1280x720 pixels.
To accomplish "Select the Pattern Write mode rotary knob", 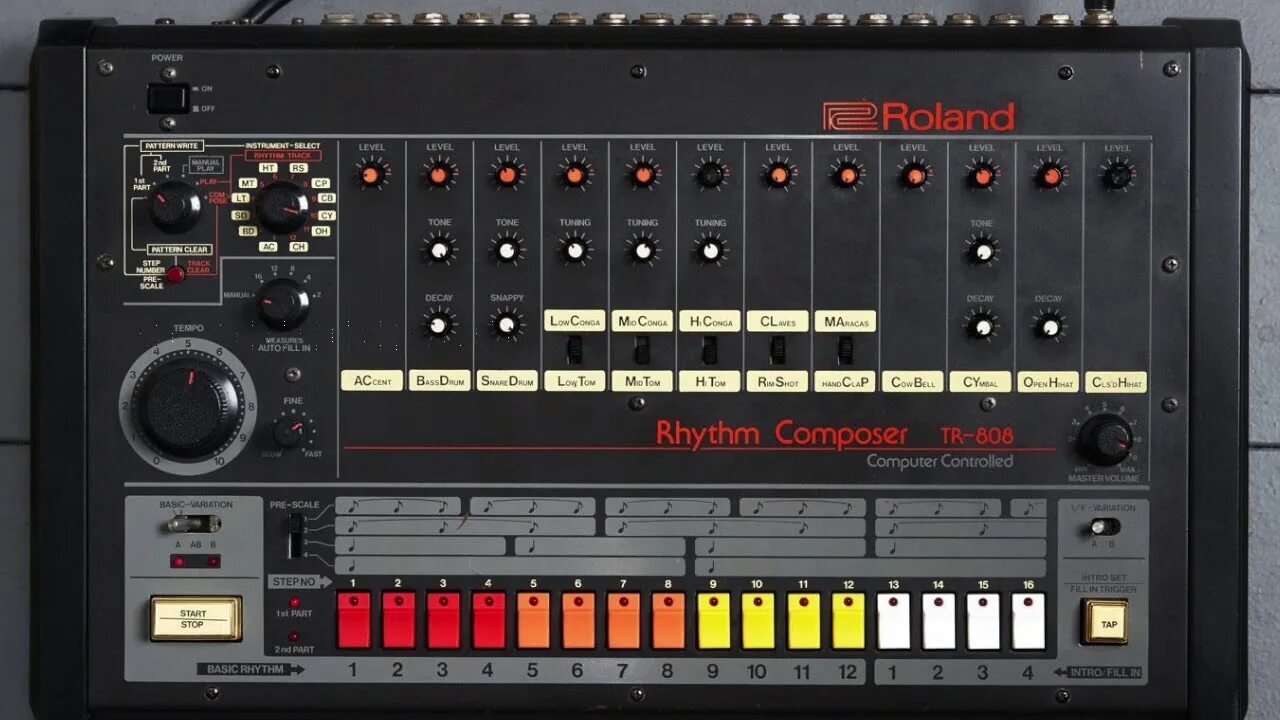I will pos(175,207).
